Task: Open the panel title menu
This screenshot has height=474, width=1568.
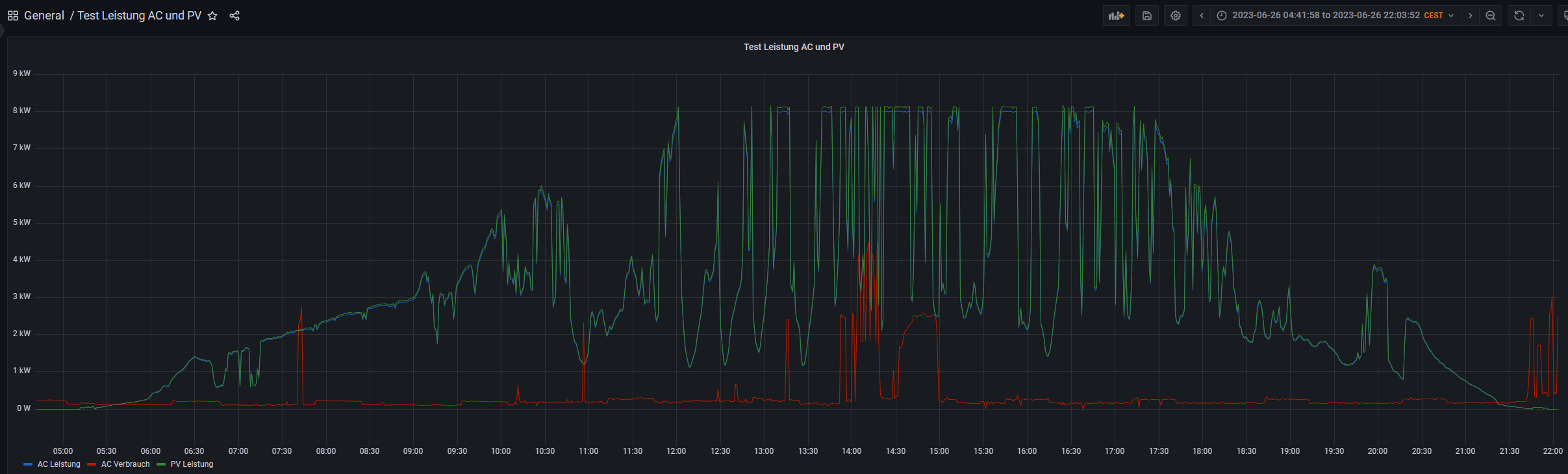Action: pyautogui.click(x=793, y=47)
